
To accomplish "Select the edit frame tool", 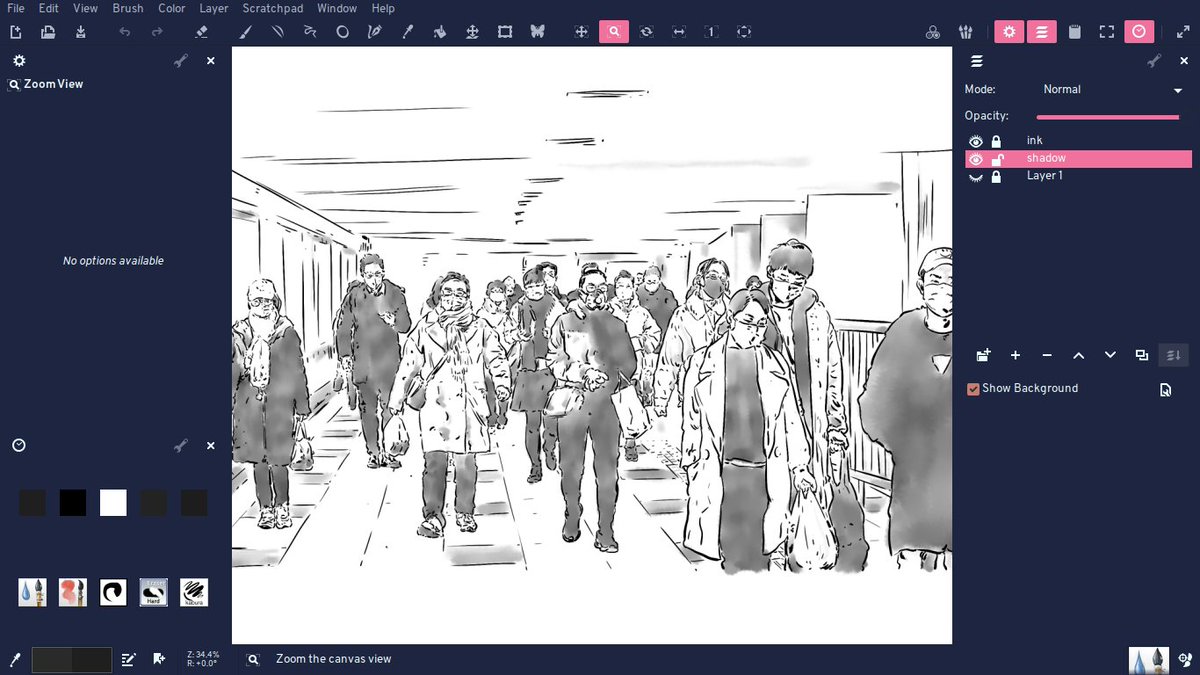I will pyautogui.click(x=505, y=32).
